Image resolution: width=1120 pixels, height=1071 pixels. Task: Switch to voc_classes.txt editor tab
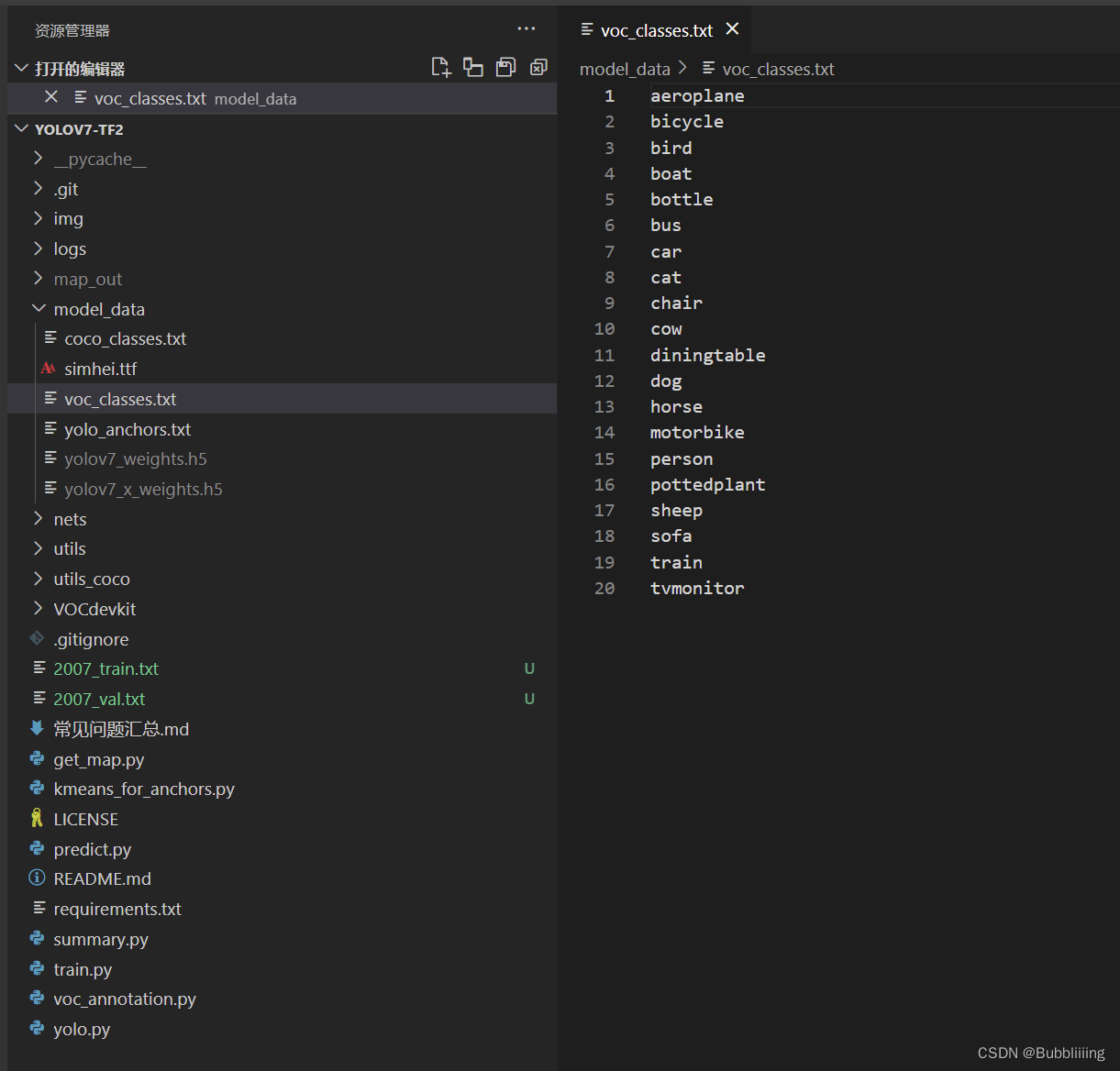(x=656, y=30)
